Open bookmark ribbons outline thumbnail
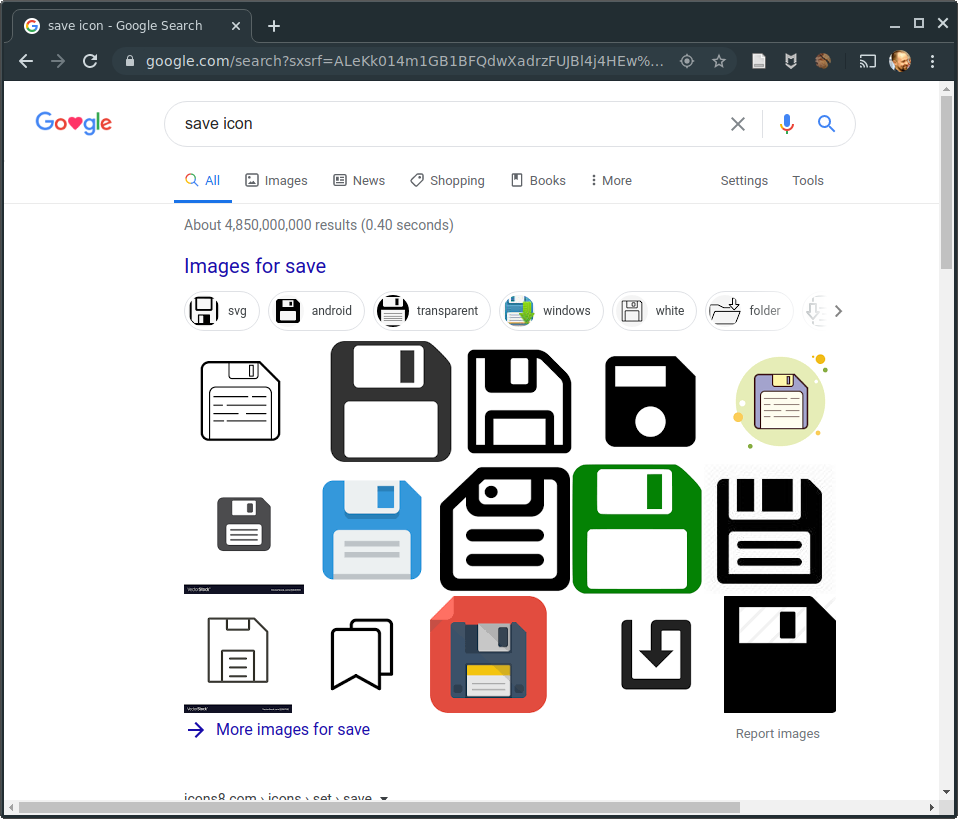This screenshot has height=819, width=958. tap(362, 655)
